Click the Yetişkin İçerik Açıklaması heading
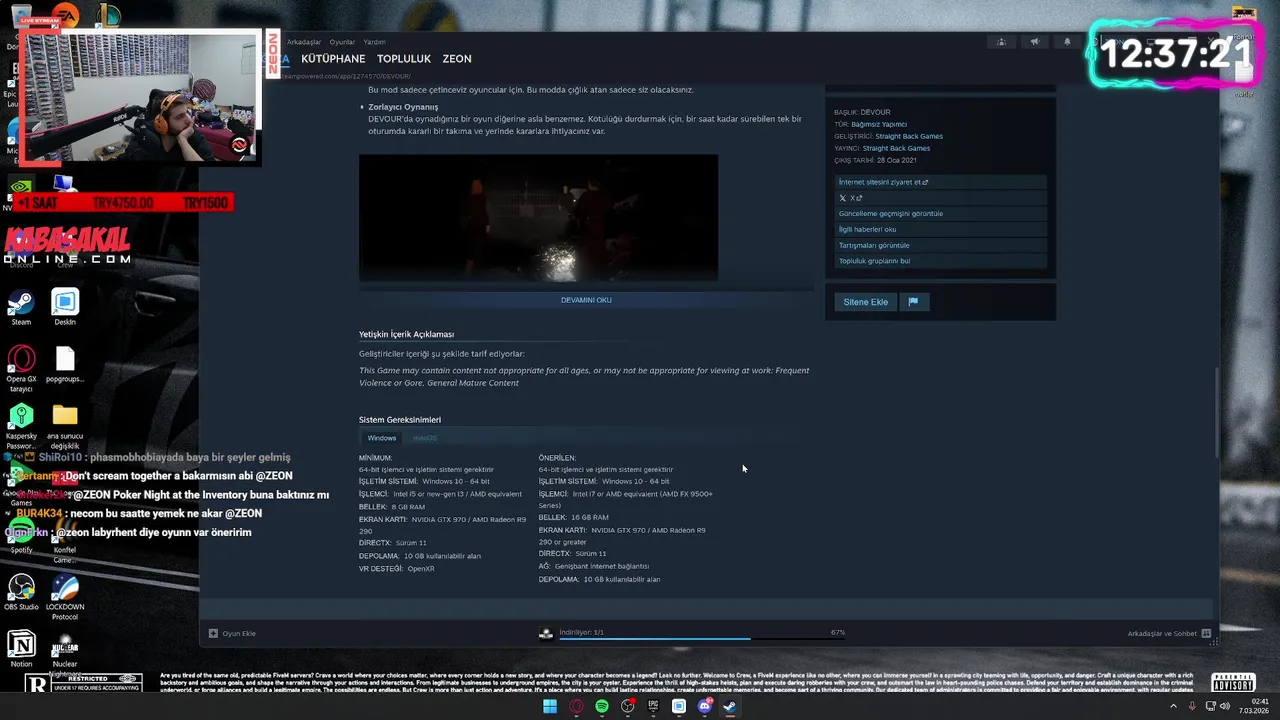Screen dimensions: 1280x720 [406, 334]
